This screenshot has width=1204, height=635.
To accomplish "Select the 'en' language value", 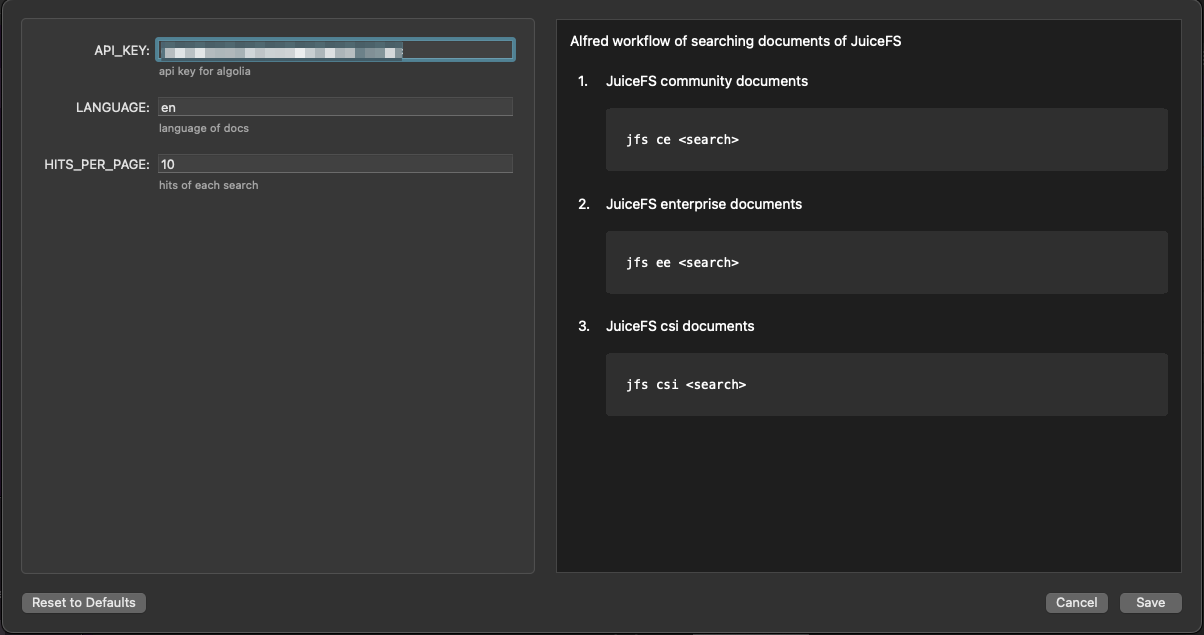I will (x=168, y=106).
